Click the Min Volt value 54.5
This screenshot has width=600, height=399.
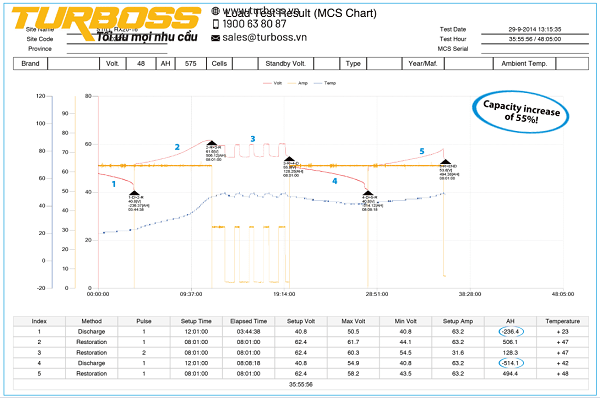pos(406,352)
